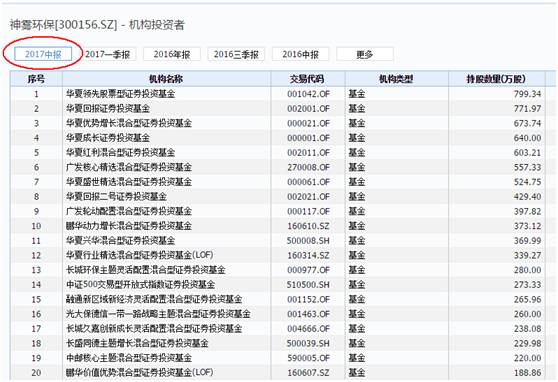Select 华夏红利混合型证券投资基金 name
The width and height of the screenshot is (558, 382).
click(120, 153)
